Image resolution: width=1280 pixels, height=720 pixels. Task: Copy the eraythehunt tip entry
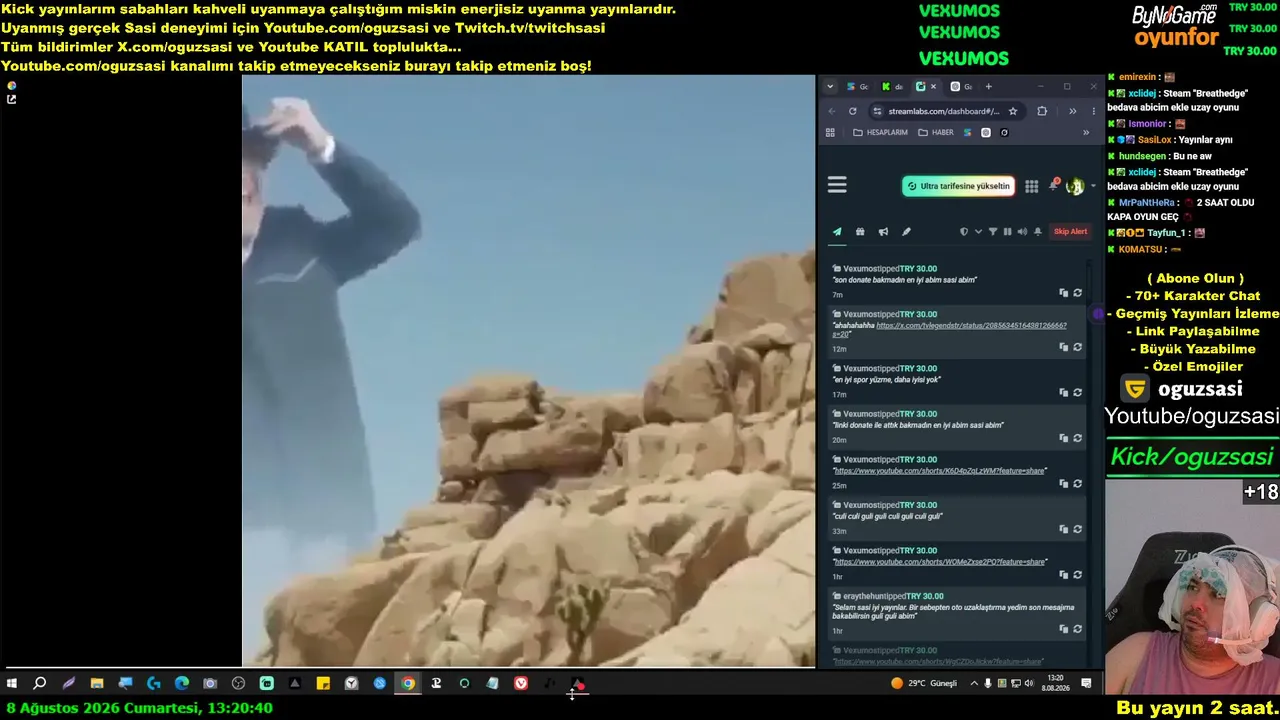(x=1063, y=629)
